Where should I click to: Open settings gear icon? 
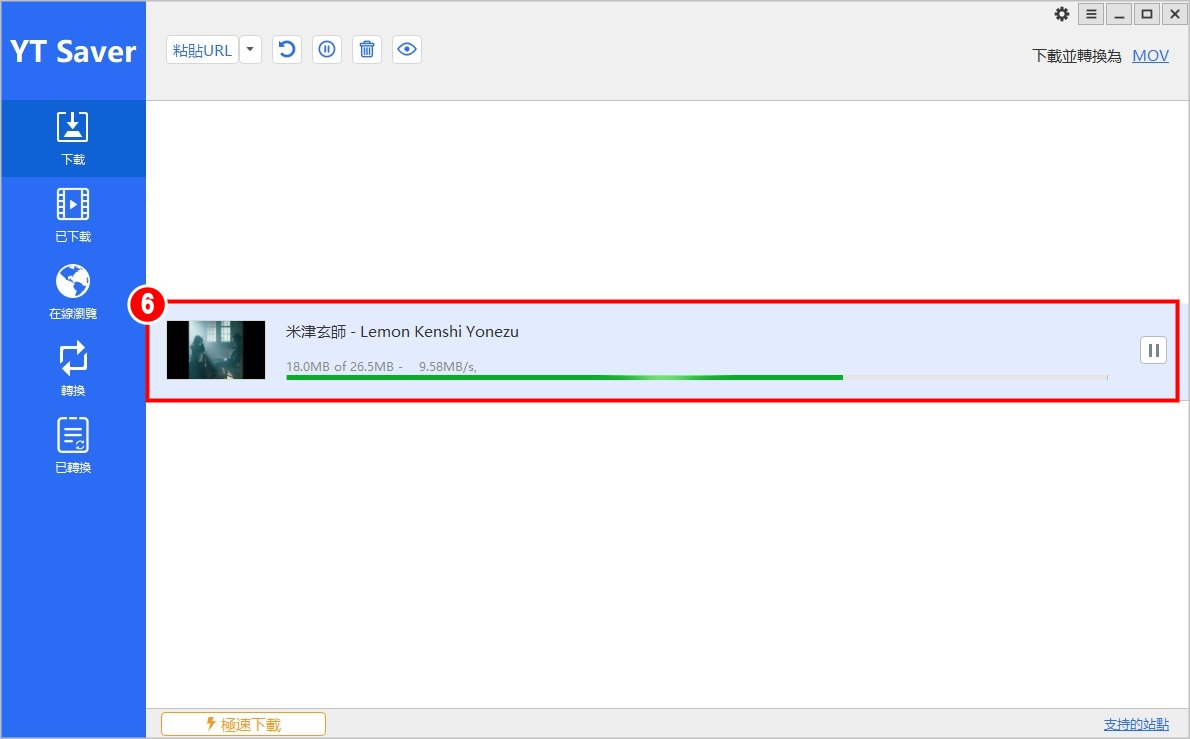[x=1062, y=14]
